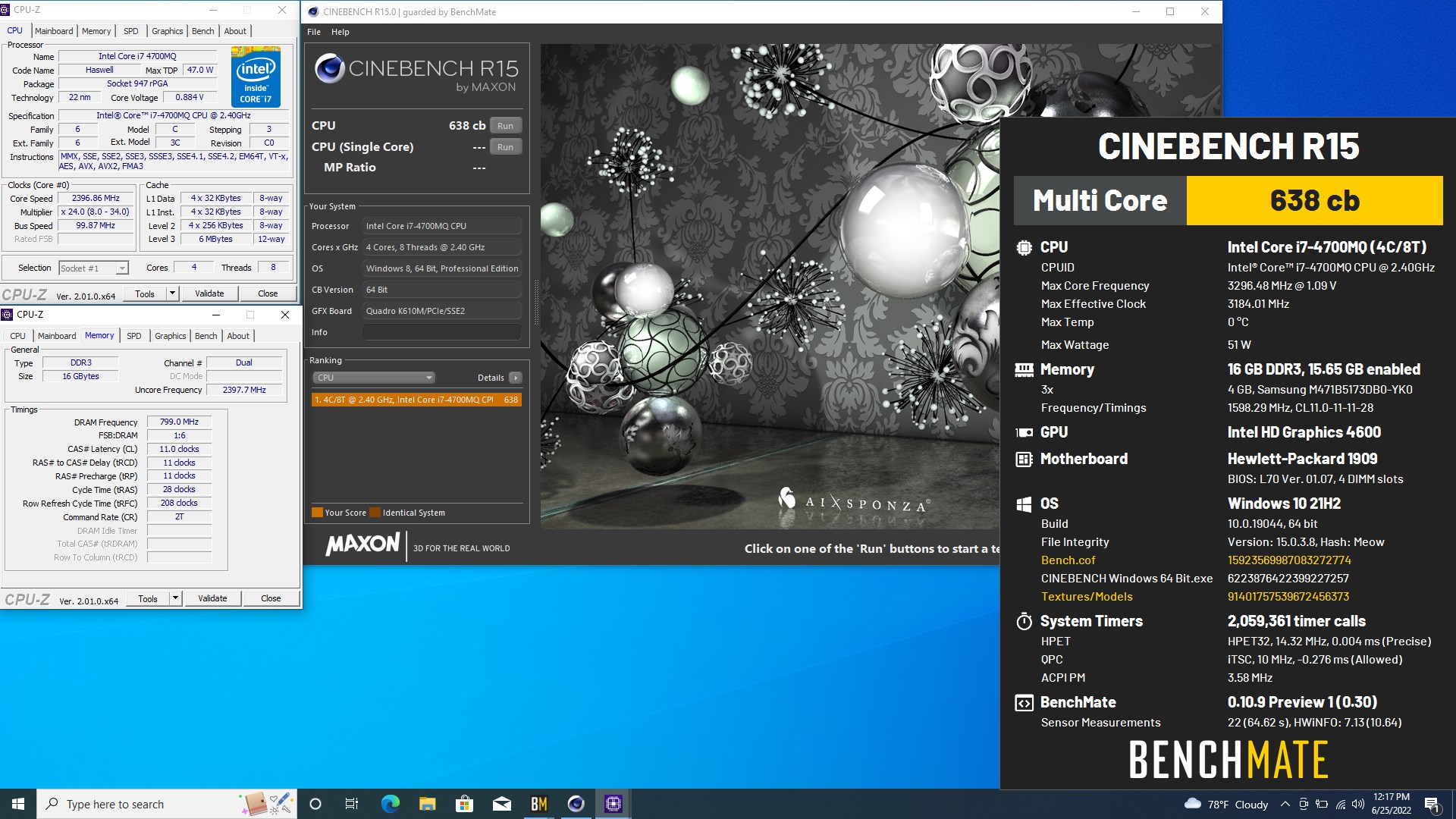Run the CPU Single Core test
This screenshot has height=819, width=1456.
(x=506, y=147)
